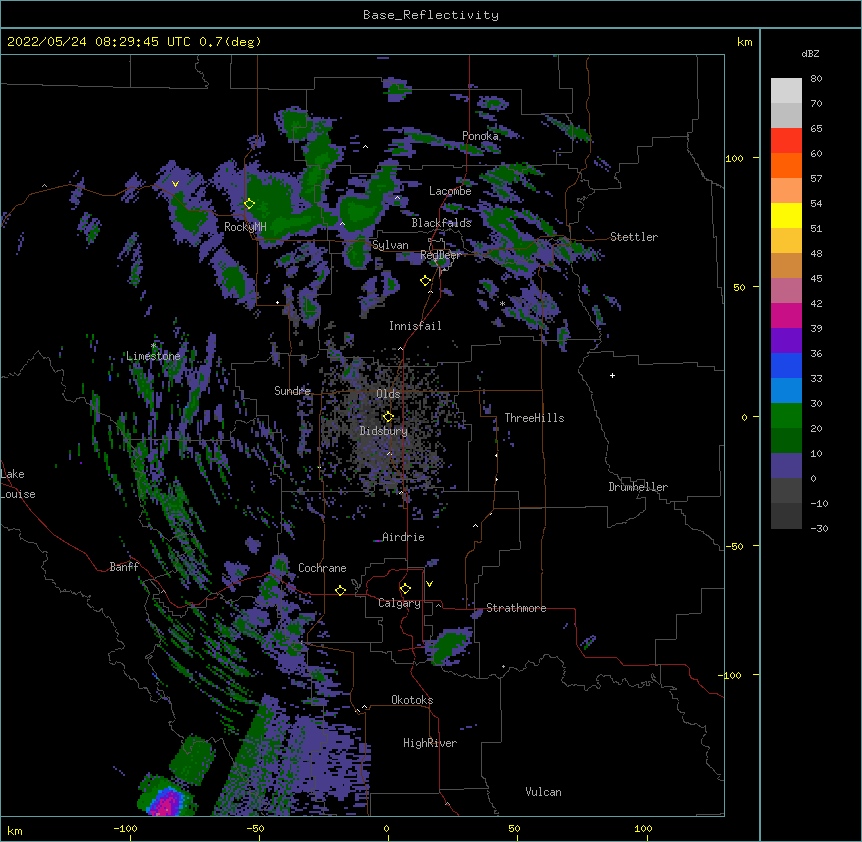Click the intense magenta storm cell at bottom left
Viewport: 862px width, 842px height.
click(x=165, y=804)
